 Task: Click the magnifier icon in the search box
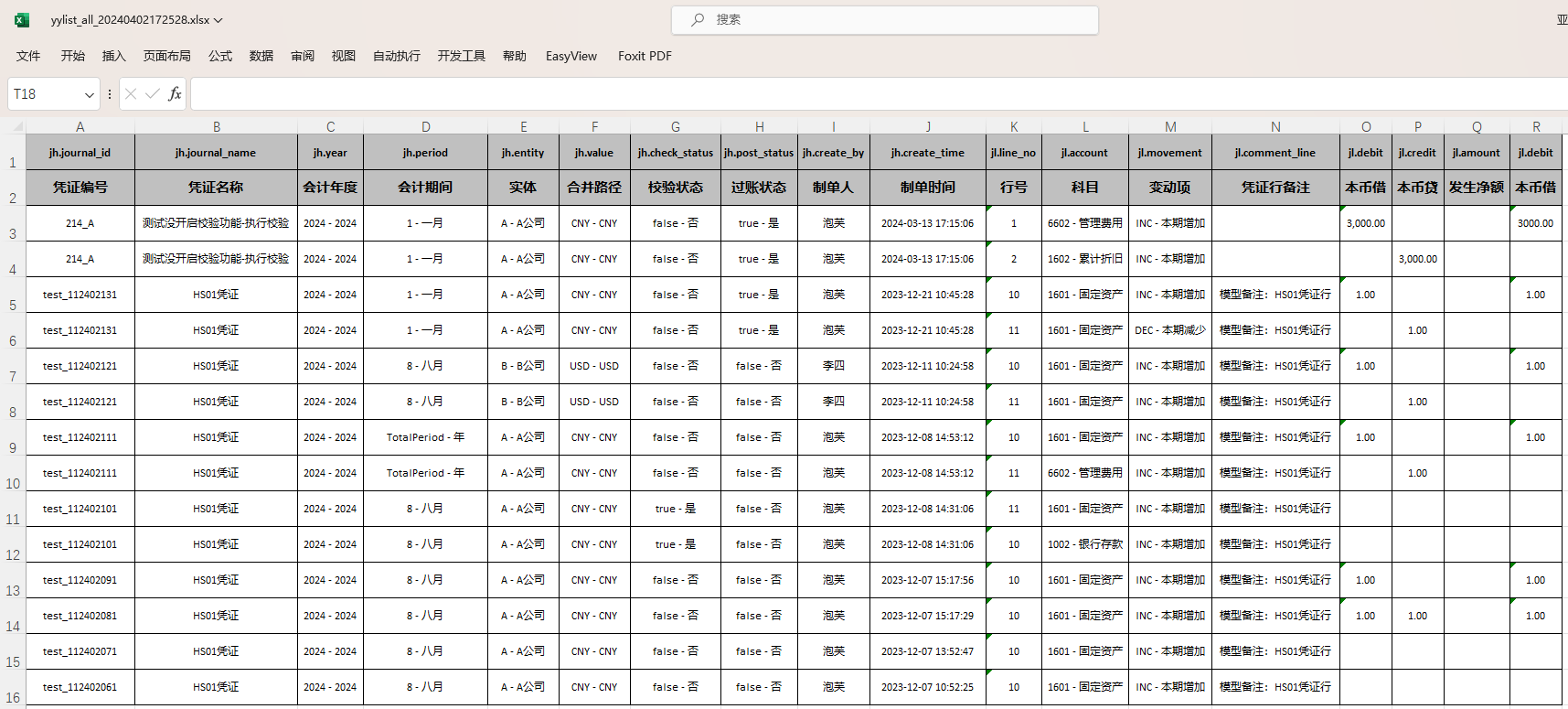(698, 19)
